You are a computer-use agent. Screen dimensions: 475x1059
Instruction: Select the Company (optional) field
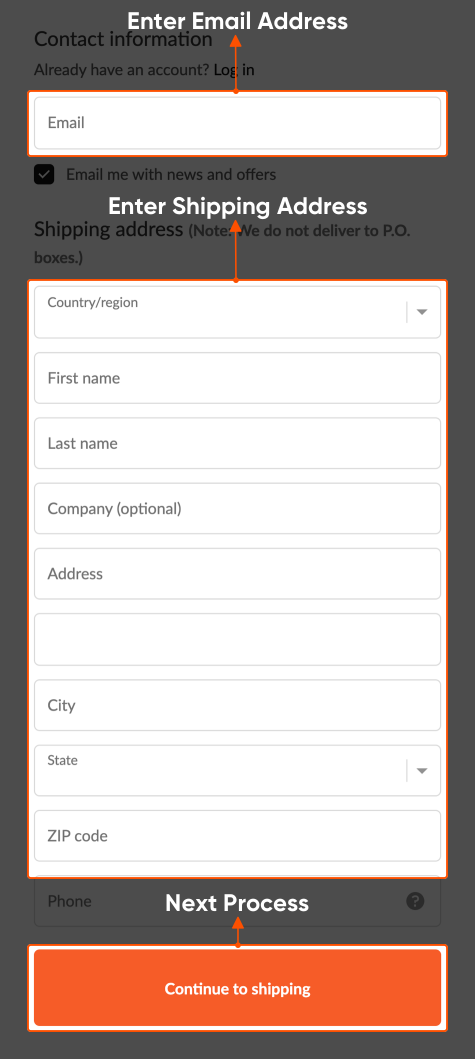237,509
